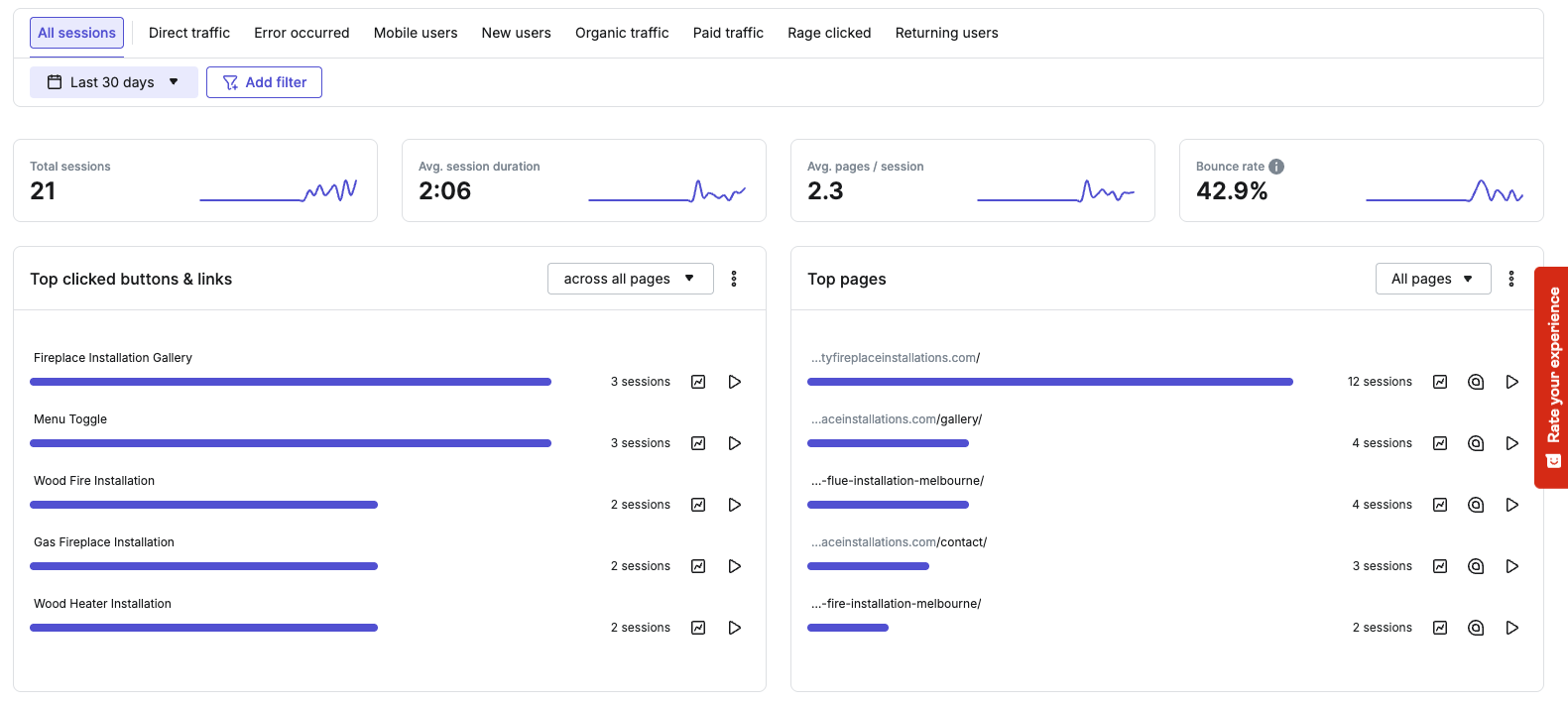
Task: Click the Add filter button
Action: click(264, 82)
